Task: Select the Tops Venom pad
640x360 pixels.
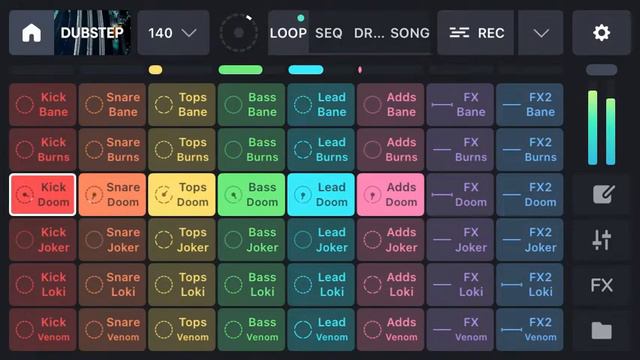Action: [182, 330]
